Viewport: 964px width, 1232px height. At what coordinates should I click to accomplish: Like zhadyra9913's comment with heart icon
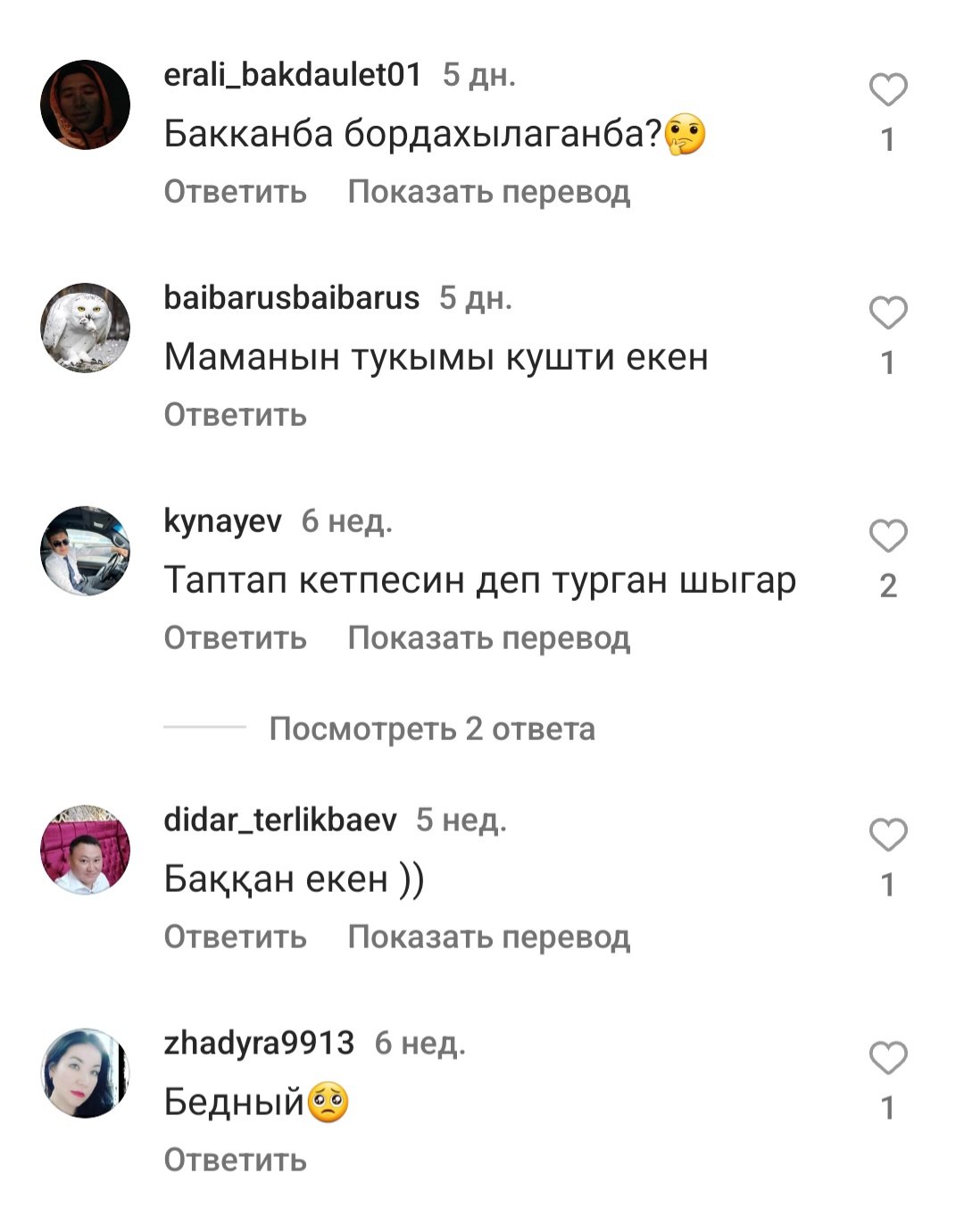click(x=888, y=1059)
